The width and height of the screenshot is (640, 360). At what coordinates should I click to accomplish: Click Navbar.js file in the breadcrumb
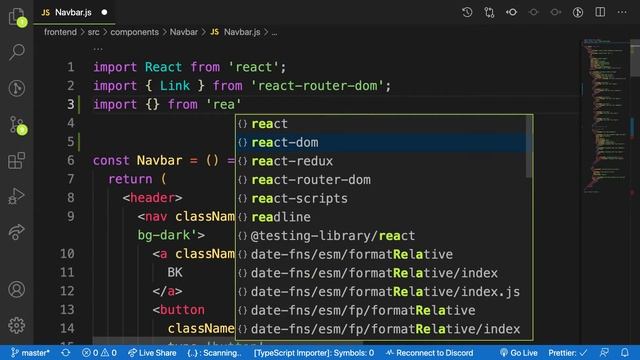click(236, 32)
